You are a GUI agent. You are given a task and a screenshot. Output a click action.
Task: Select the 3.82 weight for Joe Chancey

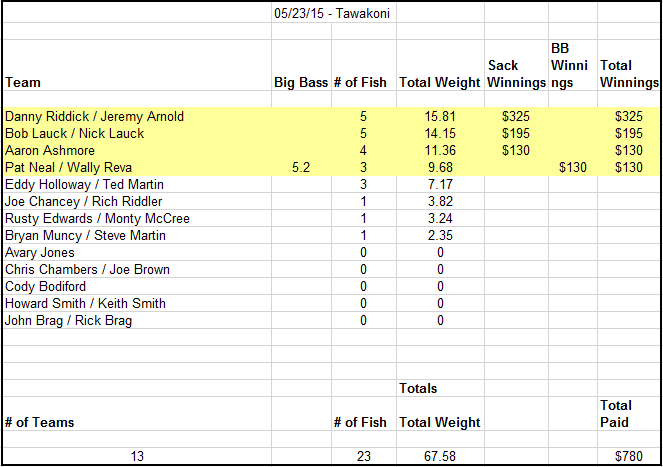click(440, 201)
